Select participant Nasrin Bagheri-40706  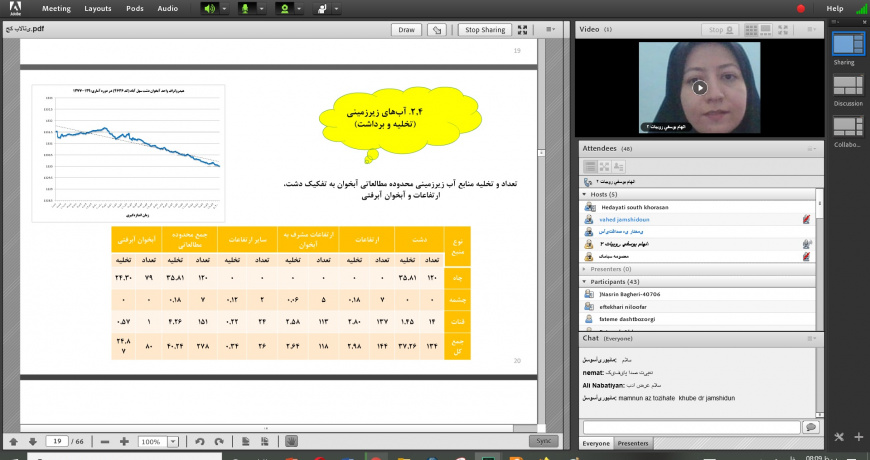point(697,294)
